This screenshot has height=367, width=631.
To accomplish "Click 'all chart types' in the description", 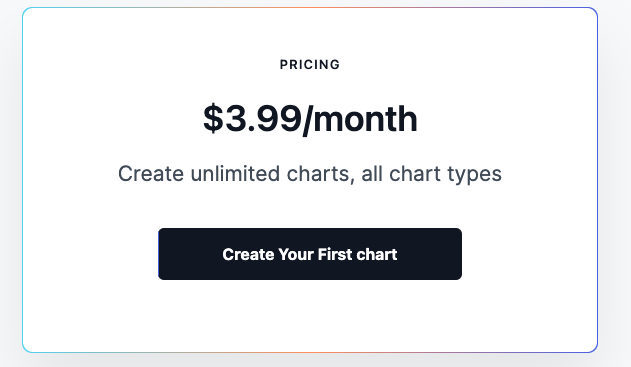I will coord(431,174).
